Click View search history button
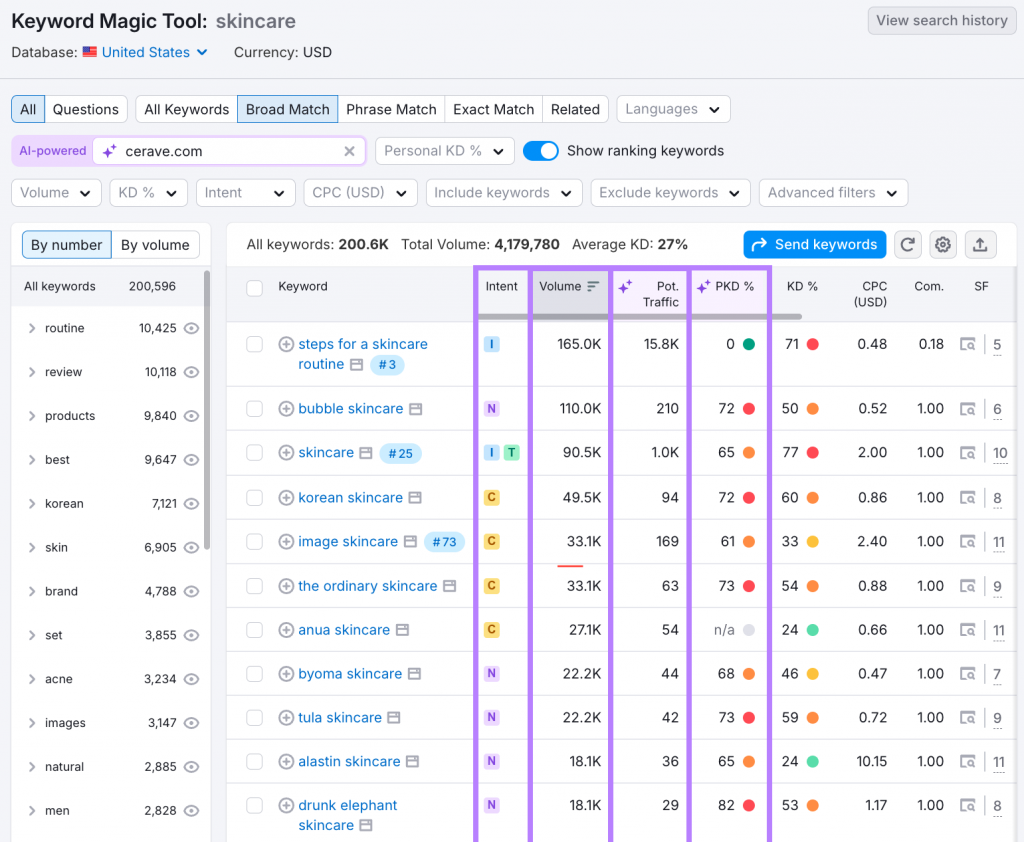Viewport: 1024px width, 842px height. (x=942, y=20)
